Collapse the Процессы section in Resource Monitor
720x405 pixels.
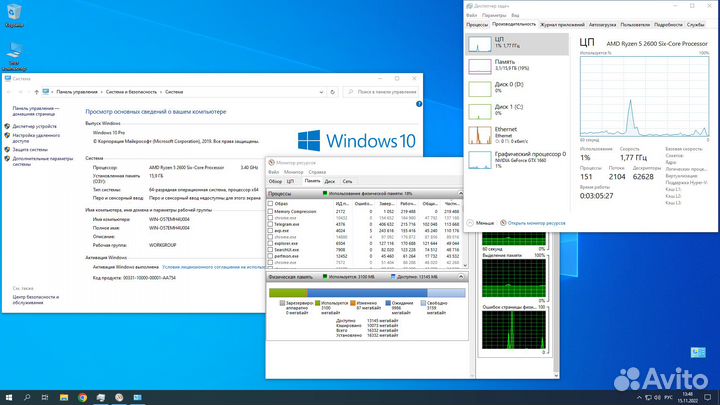pyautogui.click(x=460, y=193)
